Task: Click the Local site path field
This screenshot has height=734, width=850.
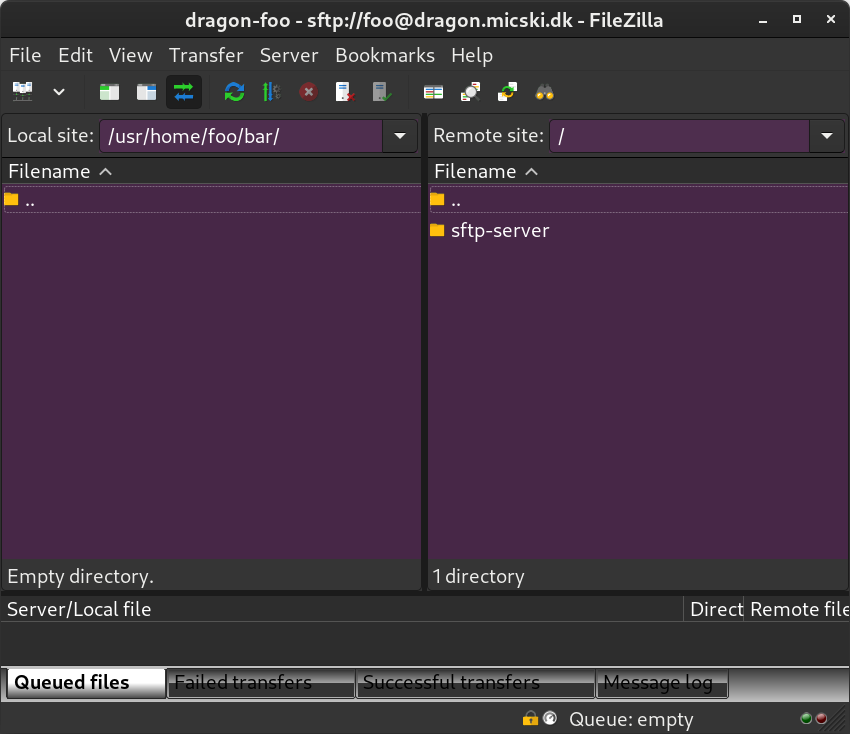Action: [241, 136]
